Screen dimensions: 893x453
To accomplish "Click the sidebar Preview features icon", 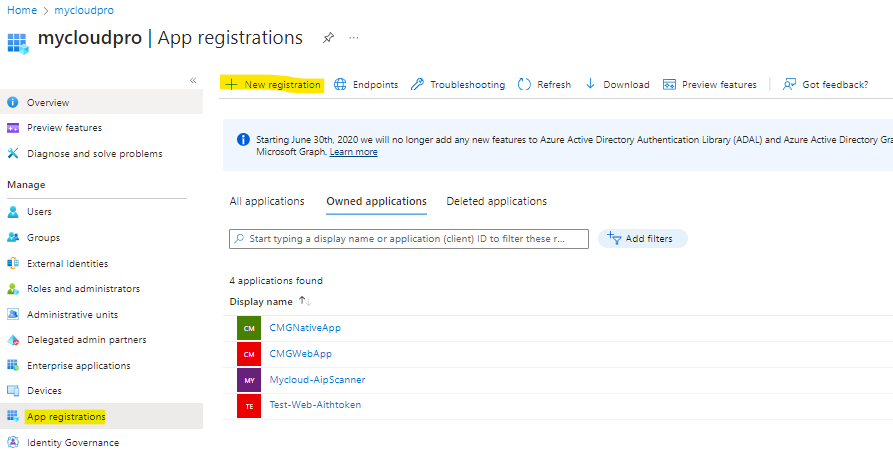I will [x=13, y=128].
